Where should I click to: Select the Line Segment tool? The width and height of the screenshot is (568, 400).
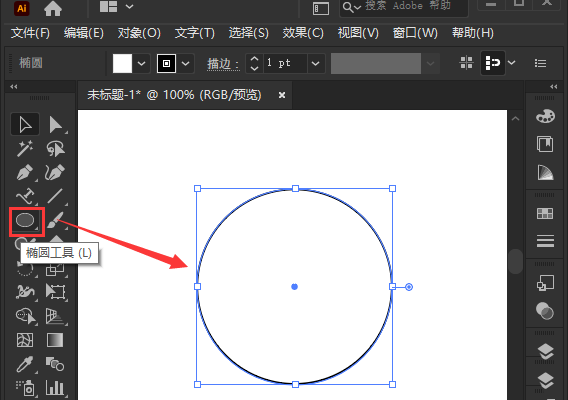click(x=55, y=196)
